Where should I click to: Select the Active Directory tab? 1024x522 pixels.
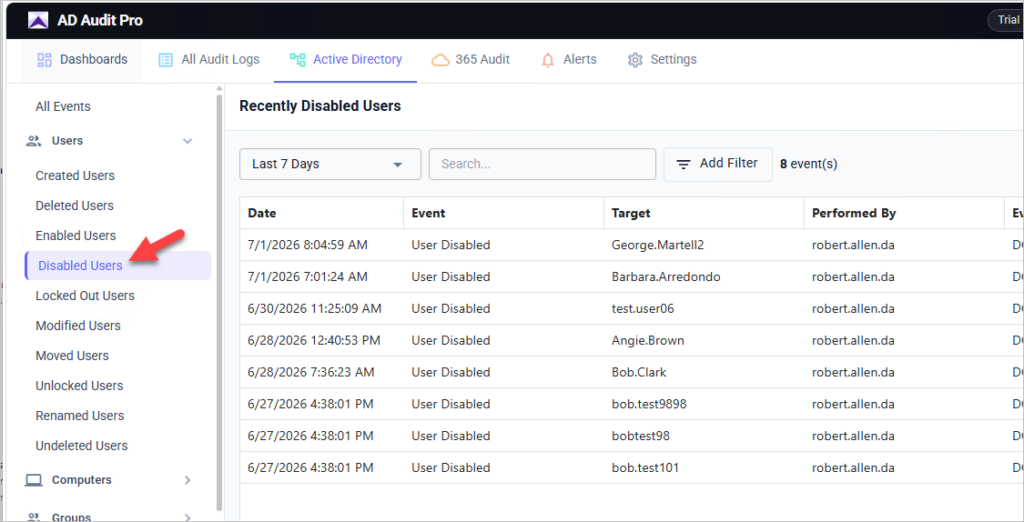pyautogui.click(x=345, y=59)
